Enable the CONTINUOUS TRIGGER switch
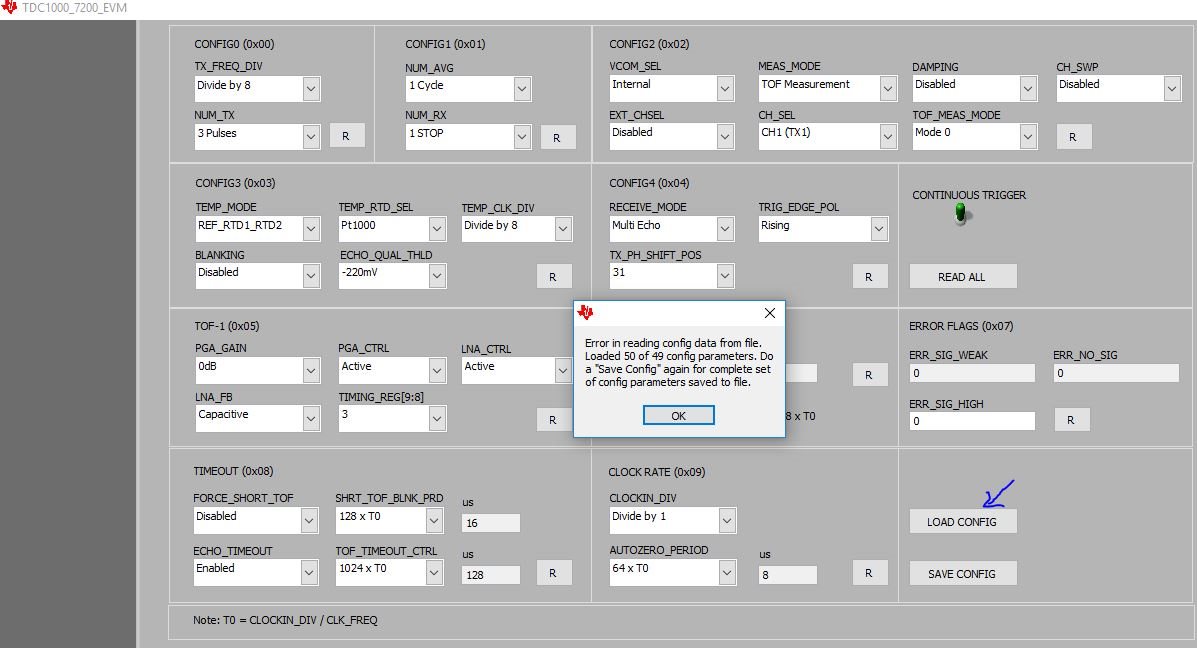The height and width of the screenshot is (648, 1197). coord(961,214)
